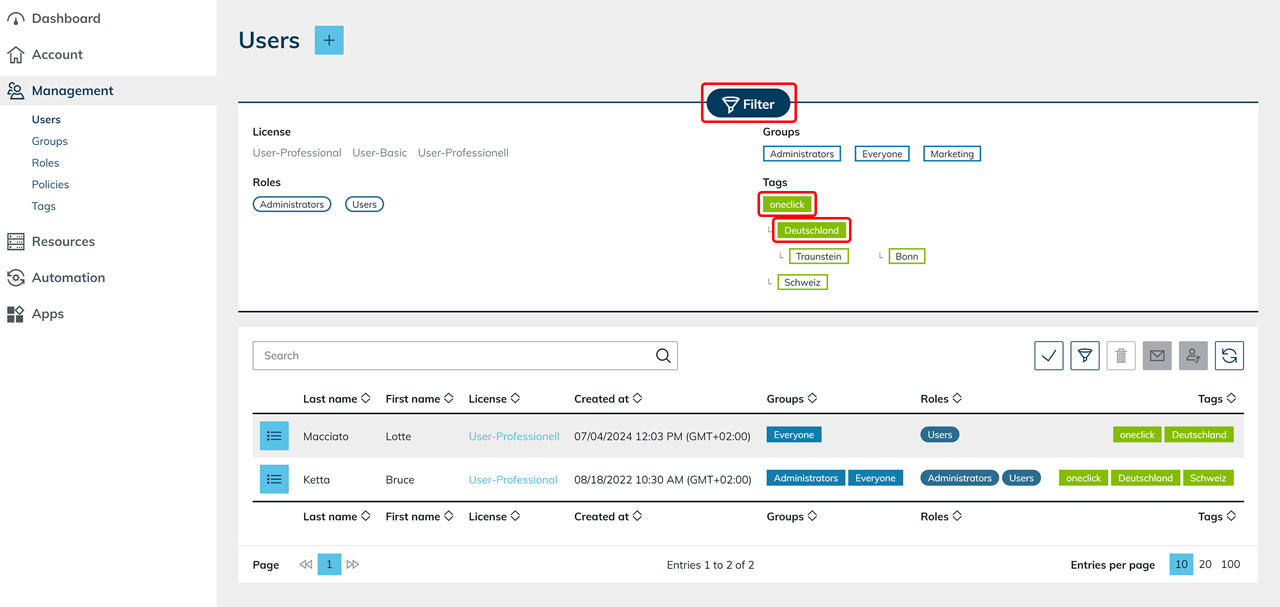Viewport: 1280px width, 607px height.
Task: Click into the Search input field
Action: click(450, 356)
